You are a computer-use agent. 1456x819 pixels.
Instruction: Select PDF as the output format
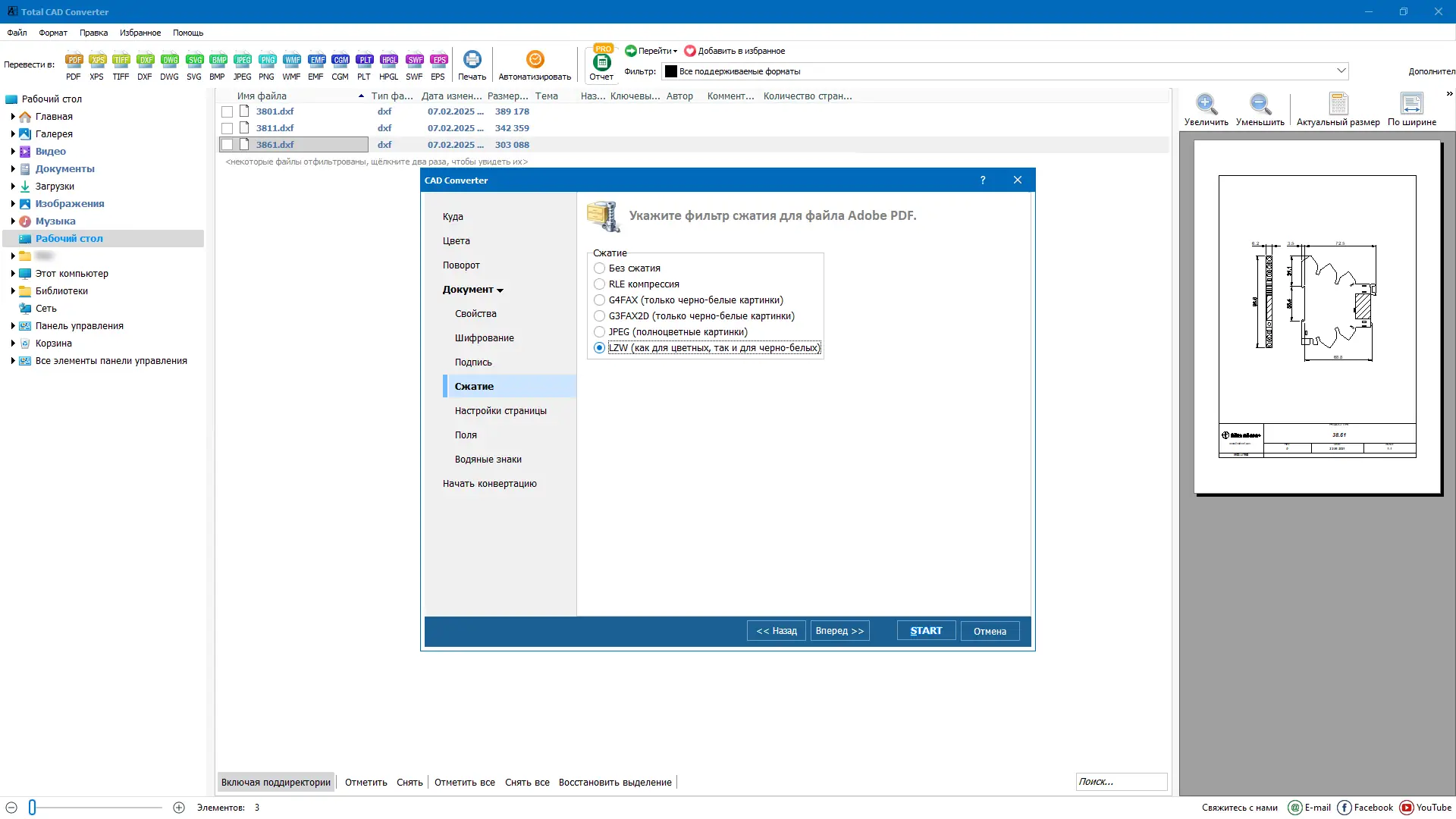tap(74, 59)
